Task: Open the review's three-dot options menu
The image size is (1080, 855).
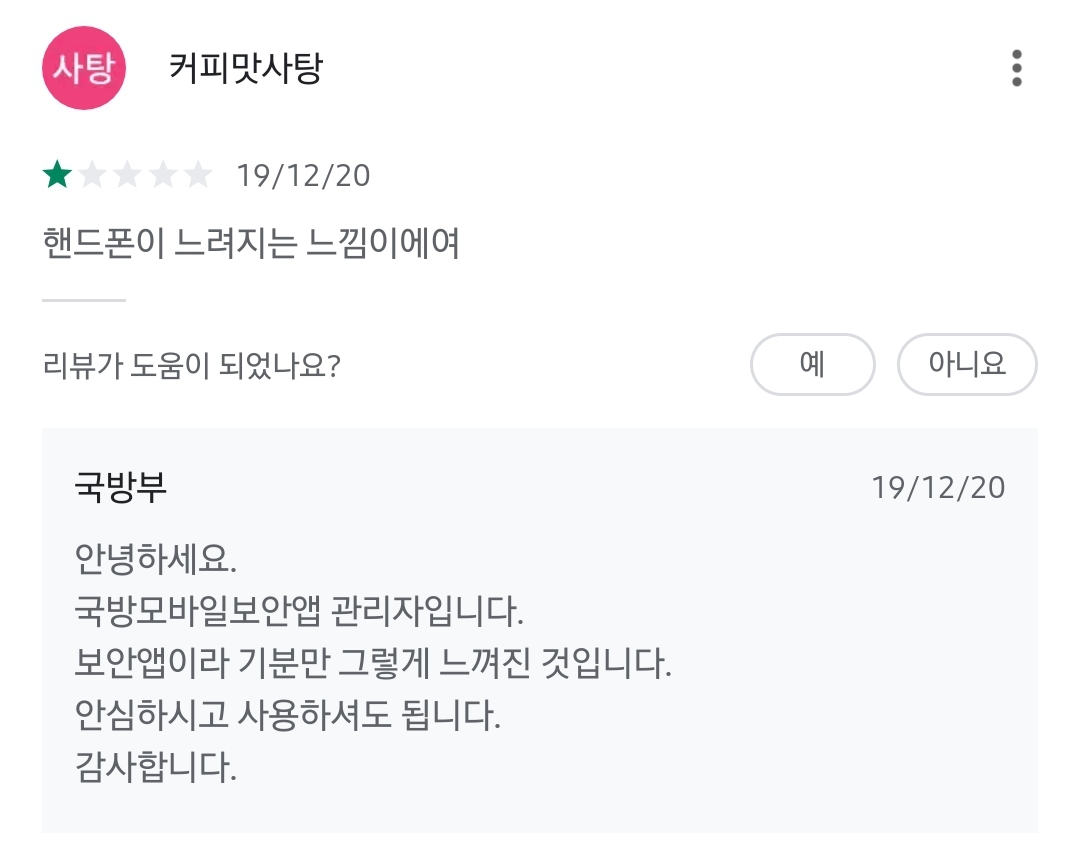Action: pyautogui.click(x=1017, y=68)
